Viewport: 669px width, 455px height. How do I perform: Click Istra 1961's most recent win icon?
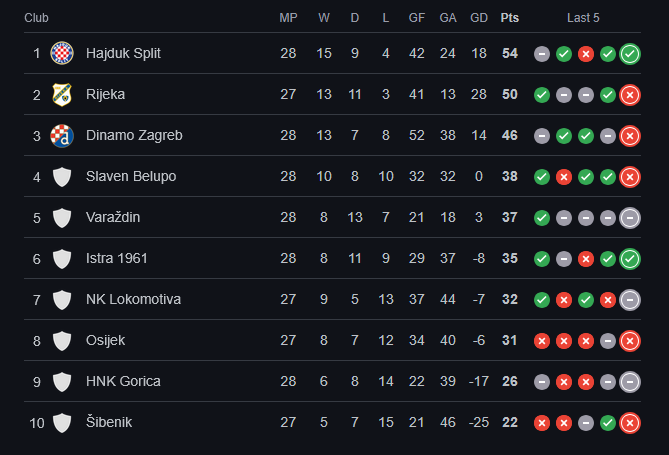tap(630, 258)
